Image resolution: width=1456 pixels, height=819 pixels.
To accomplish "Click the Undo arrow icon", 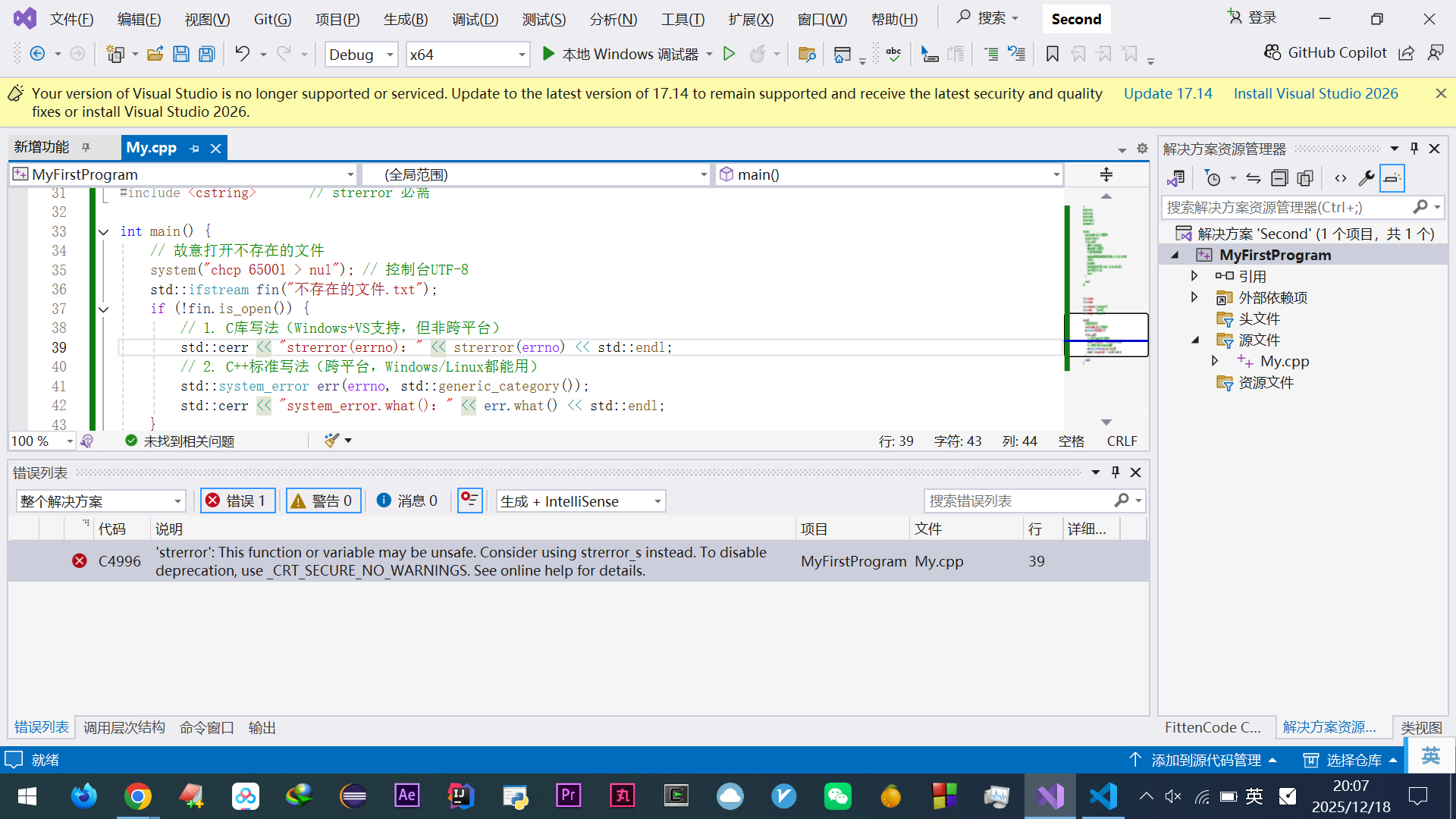I will pos(242,54).
